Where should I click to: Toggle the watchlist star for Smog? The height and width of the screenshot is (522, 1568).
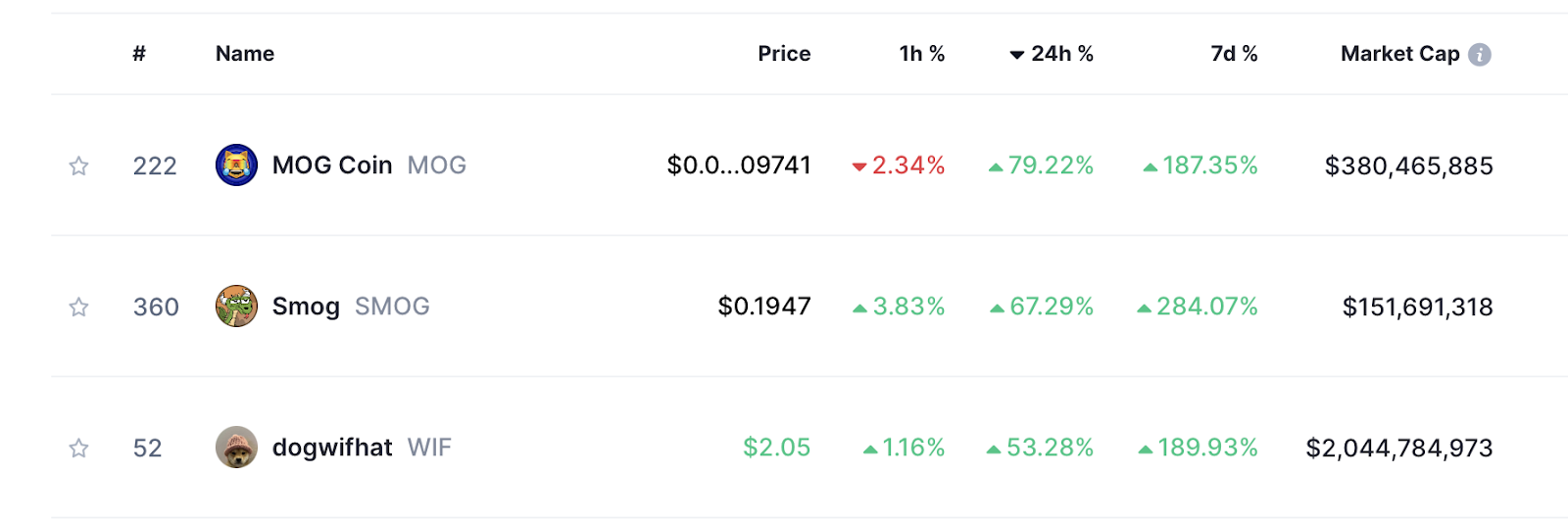(79, 307)
